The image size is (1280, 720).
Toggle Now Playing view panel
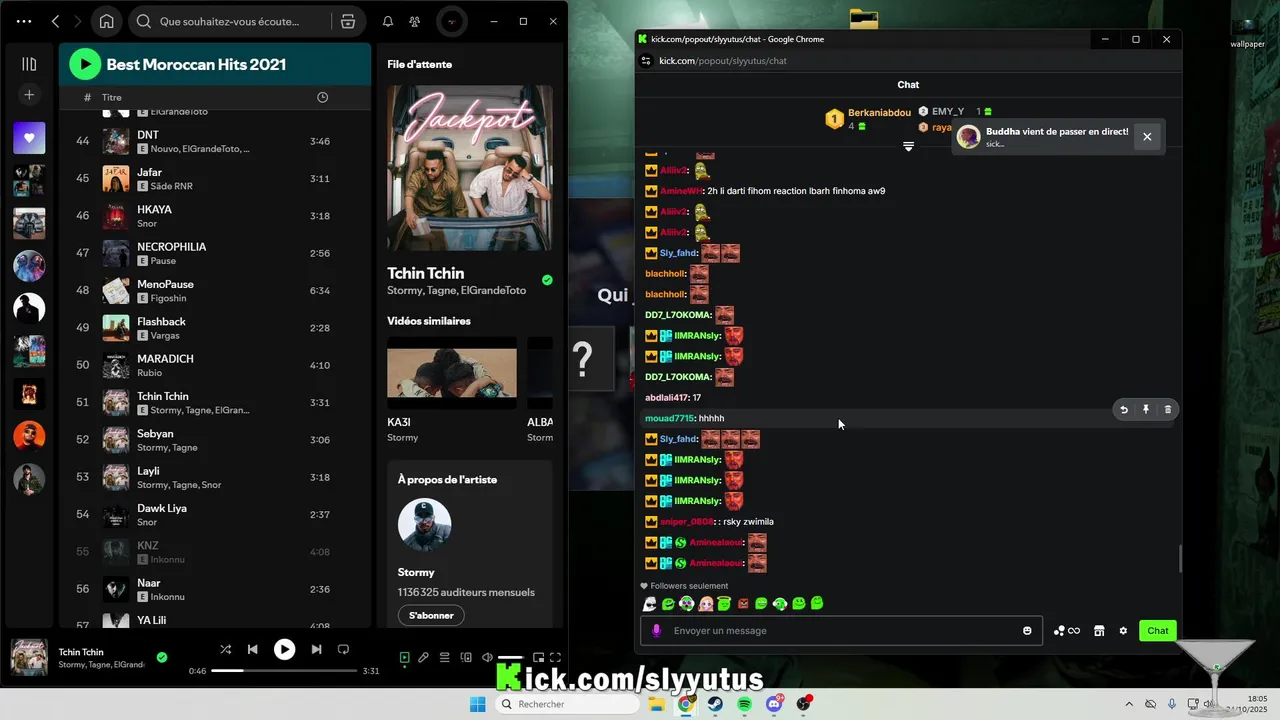click(404, 658)
